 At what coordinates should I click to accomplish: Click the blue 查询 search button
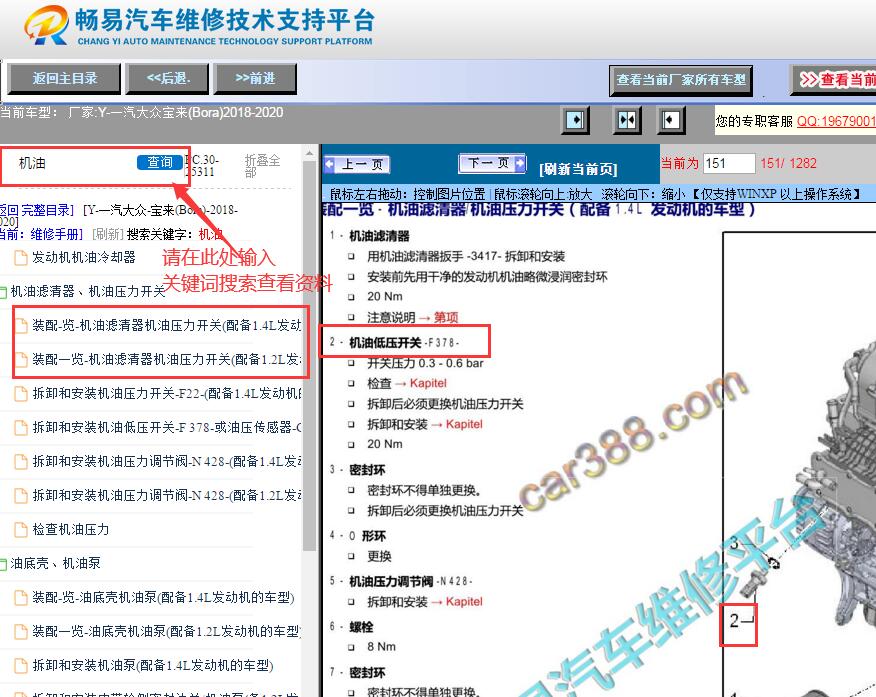tap(160, 162)
